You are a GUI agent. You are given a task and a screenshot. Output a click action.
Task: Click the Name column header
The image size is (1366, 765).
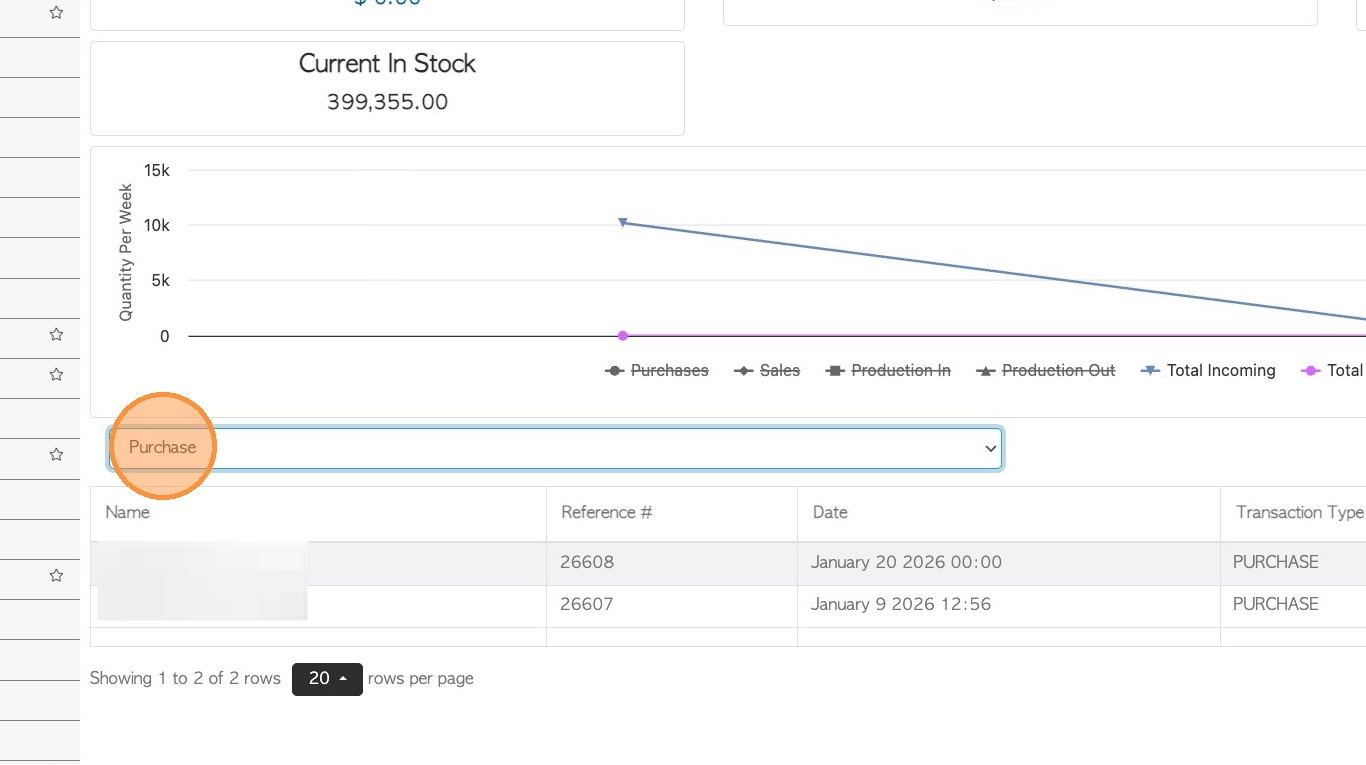pyautogui.click(x=127, y=513)
